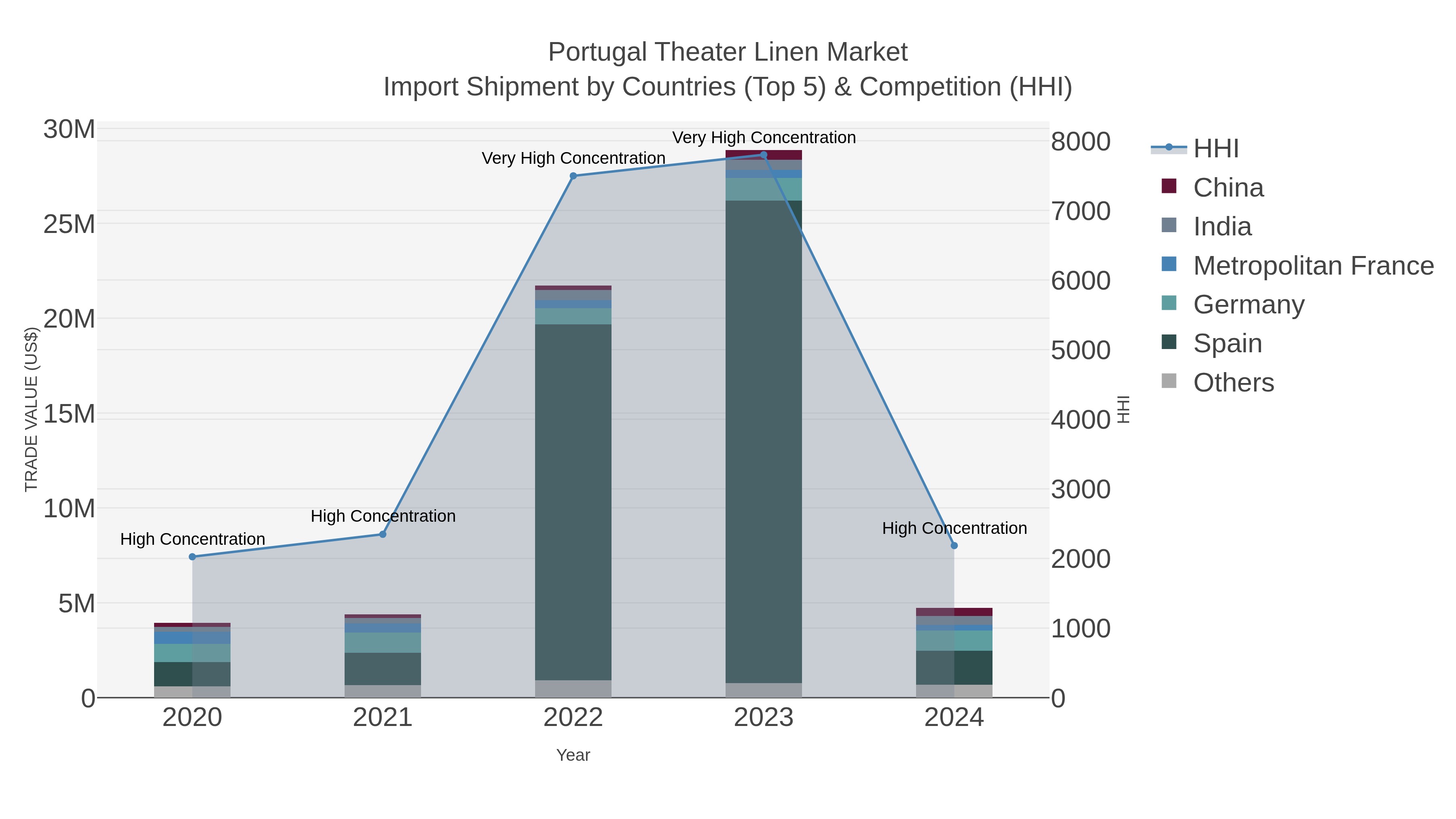This screenshot has height=819, width=1456.
Task: Click the 'TRADE VALUE (US$)' axis title
Action: click(x=31, y=409)
